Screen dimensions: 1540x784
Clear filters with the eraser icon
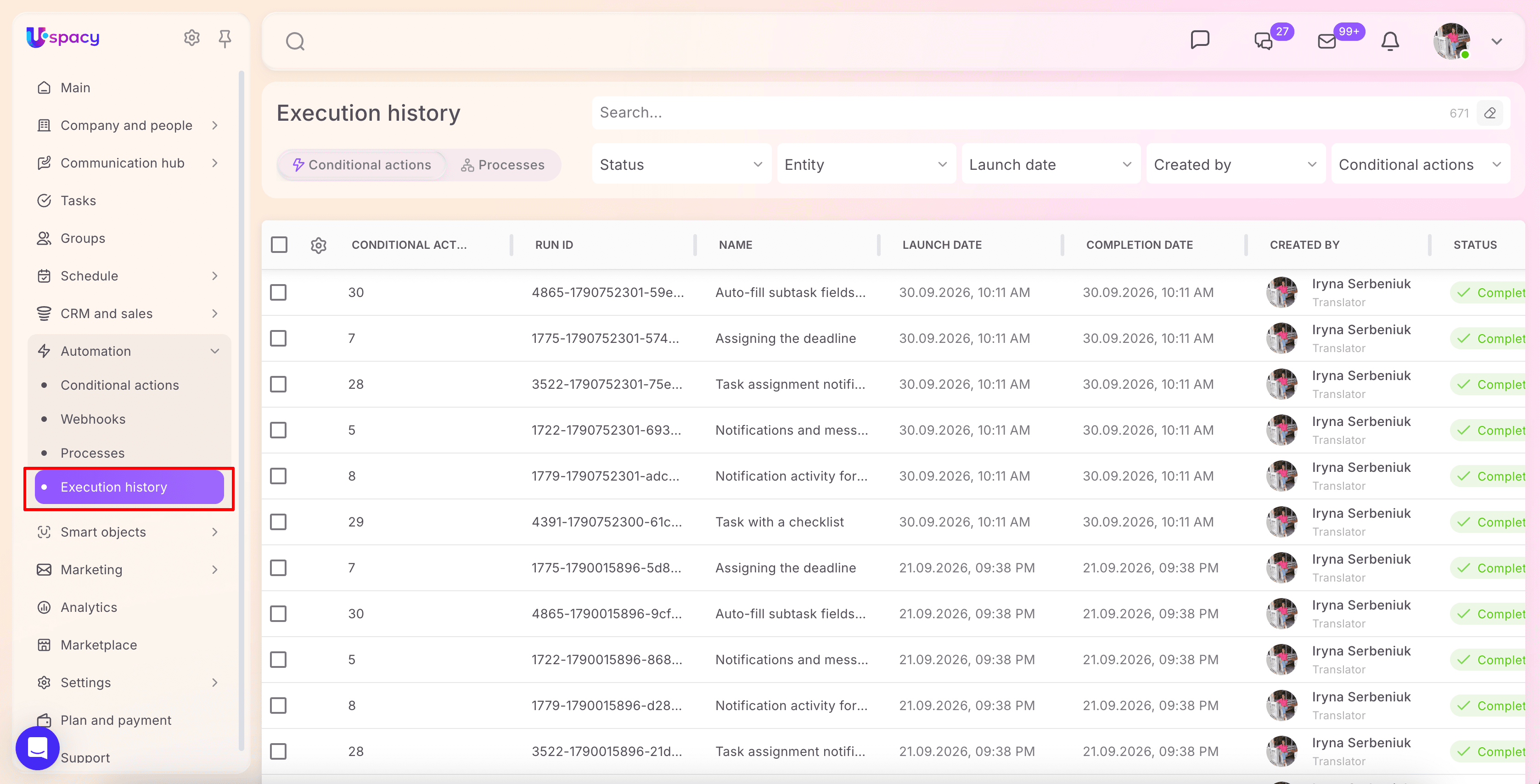coord(1490,113)
